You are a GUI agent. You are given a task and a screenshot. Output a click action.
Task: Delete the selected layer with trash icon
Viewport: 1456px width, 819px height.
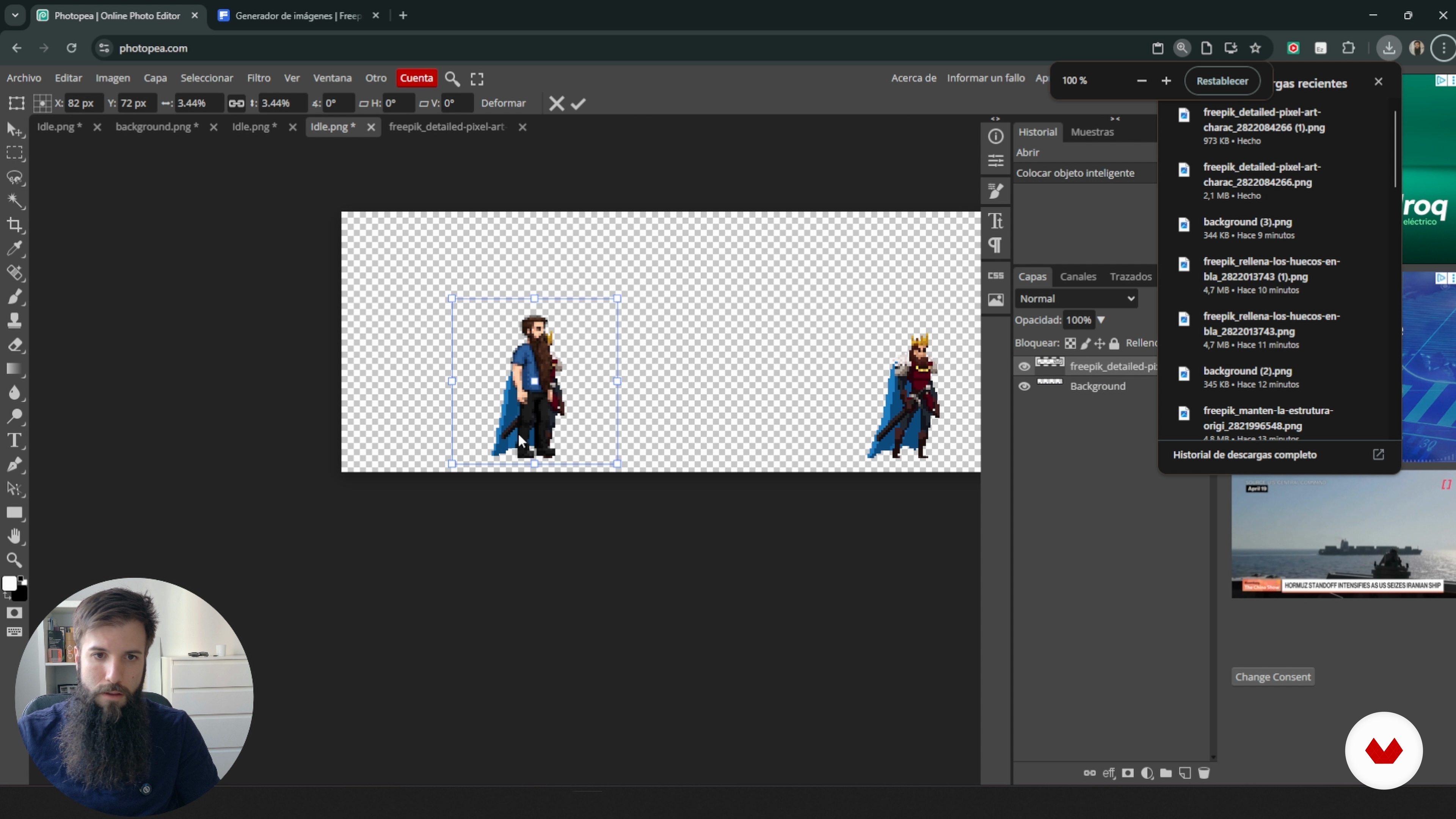1204,773
